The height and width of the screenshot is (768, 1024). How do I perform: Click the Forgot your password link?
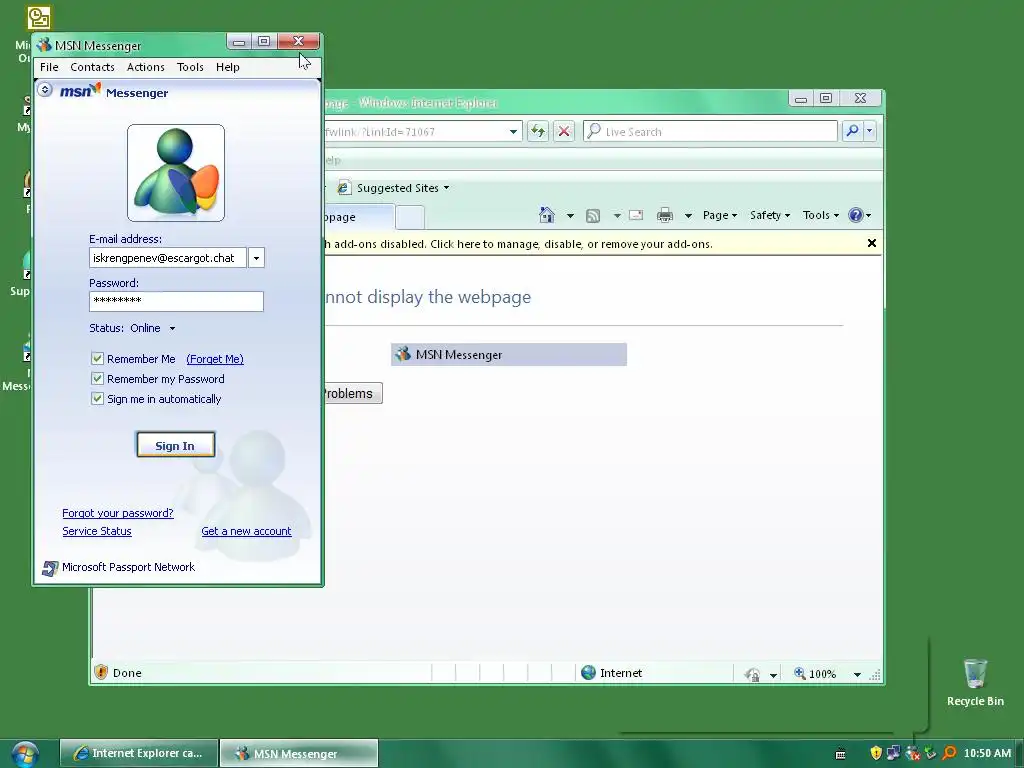(118, 513)
